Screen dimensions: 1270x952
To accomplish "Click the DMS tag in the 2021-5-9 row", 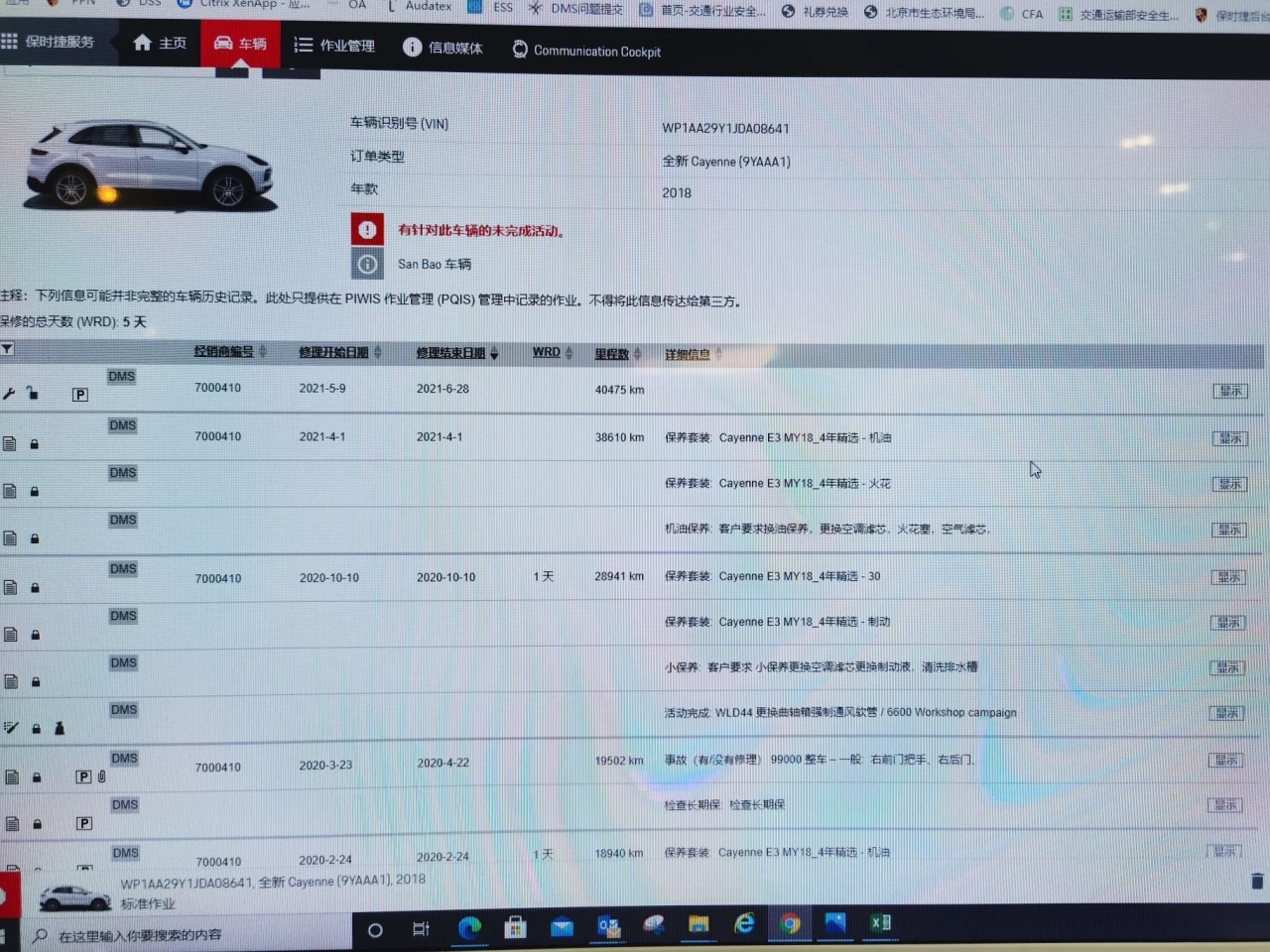I will click(x=121, y=376).
